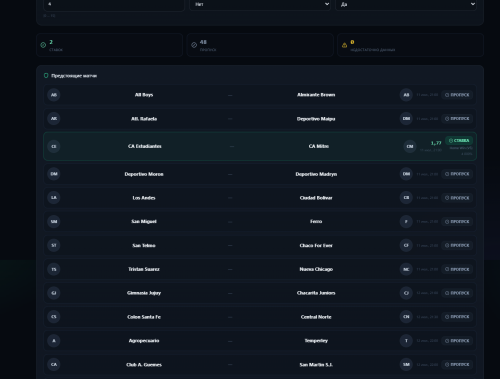The height and width of the screenshot is (379, 500).
Task: Click the All Boys AB team badge
Action: pos(54,95)
